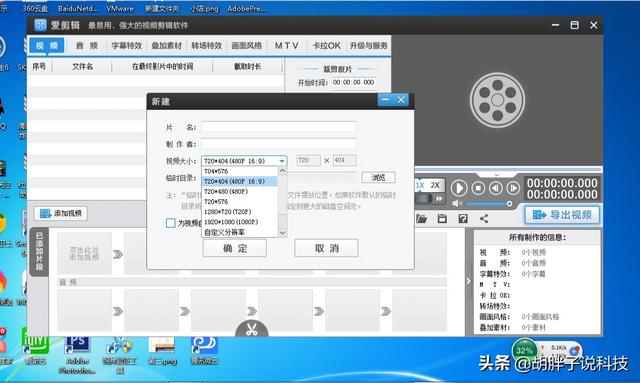Select 自定义分辨率 custom resolution option
640x383 pixels.
[240, 232]
